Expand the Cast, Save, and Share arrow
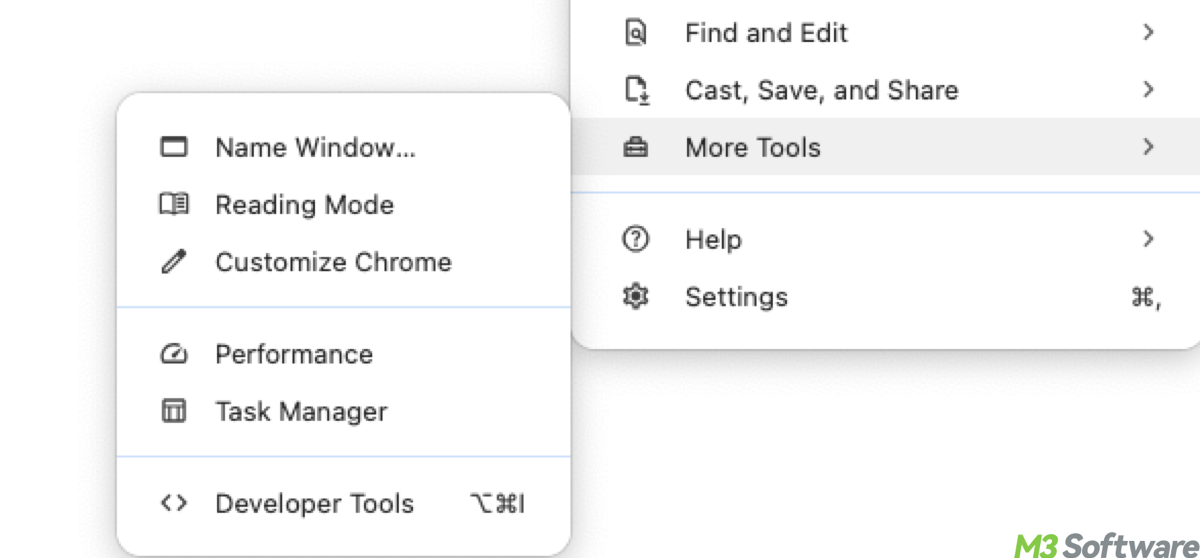Image resolution: width=1200 pixels, height=558 pixels. [1148, 90]
